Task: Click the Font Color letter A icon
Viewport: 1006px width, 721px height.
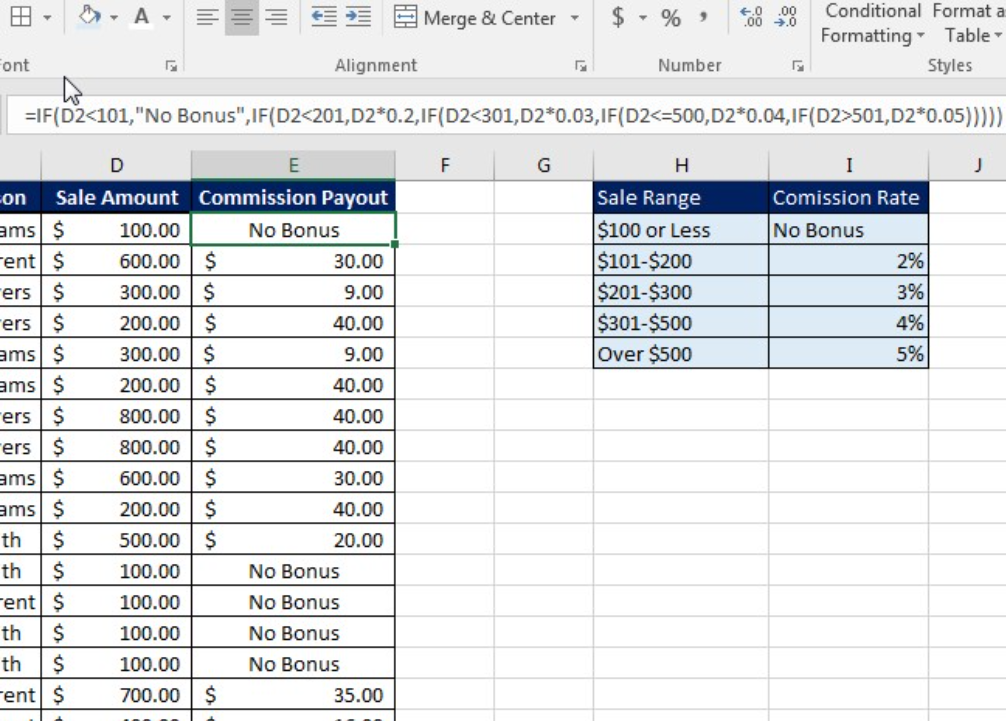Action: coord(142,16)
